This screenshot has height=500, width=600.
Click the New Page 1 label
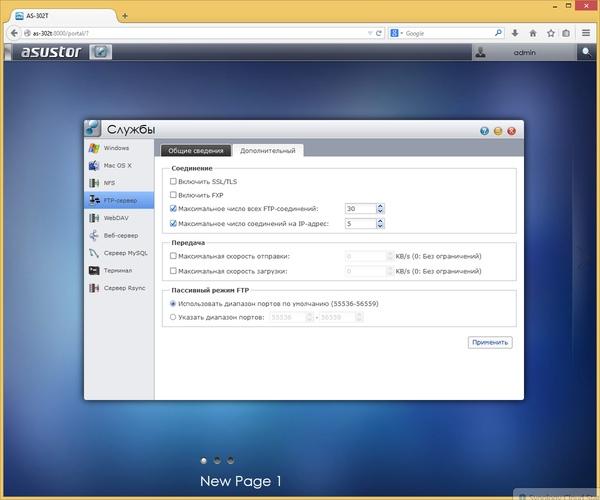click(241, 481)
